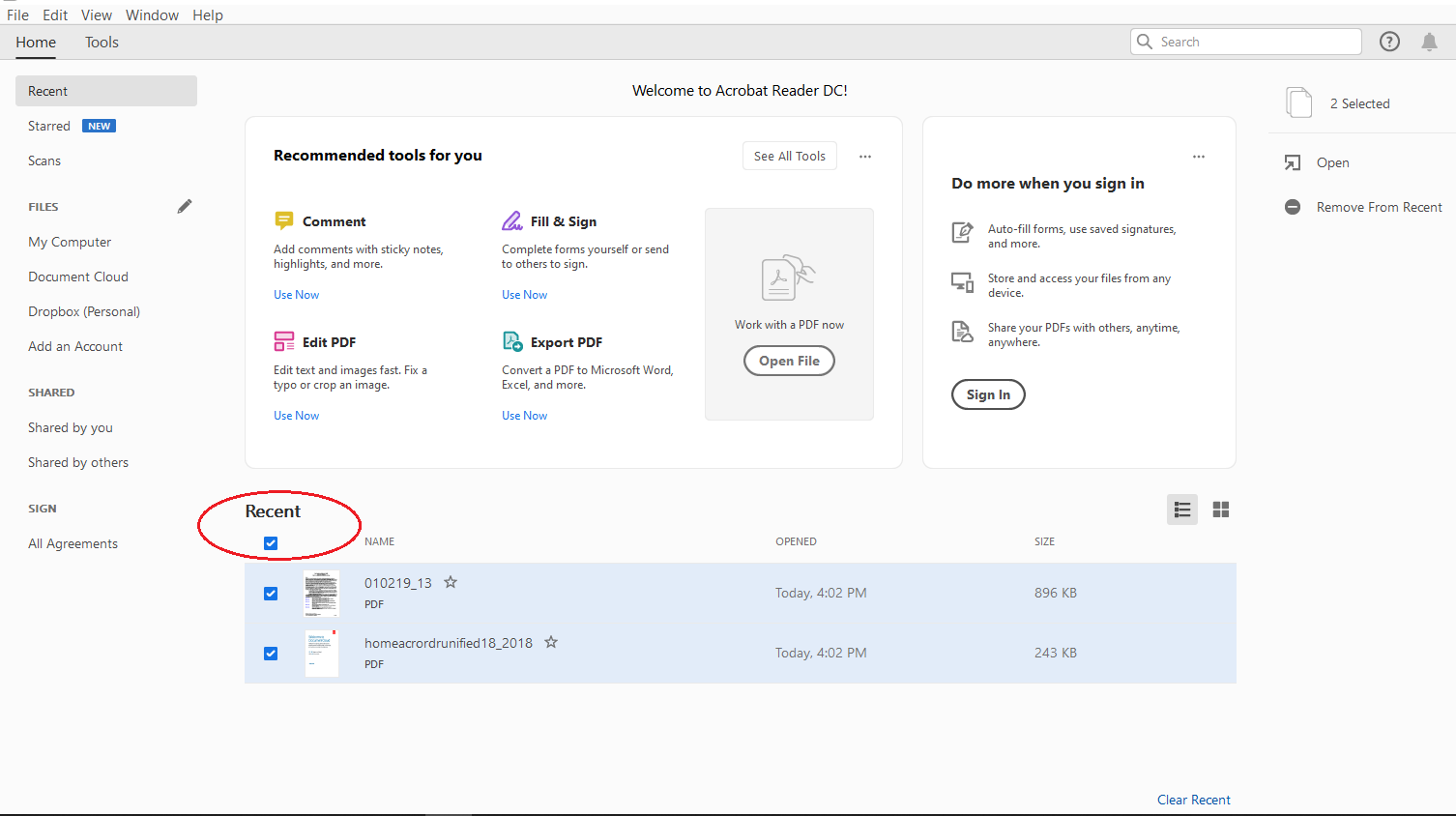1456x816 pixels.
Task: Uncheck the 010219_13 file checkbox
Action: [x=271, y=594]
